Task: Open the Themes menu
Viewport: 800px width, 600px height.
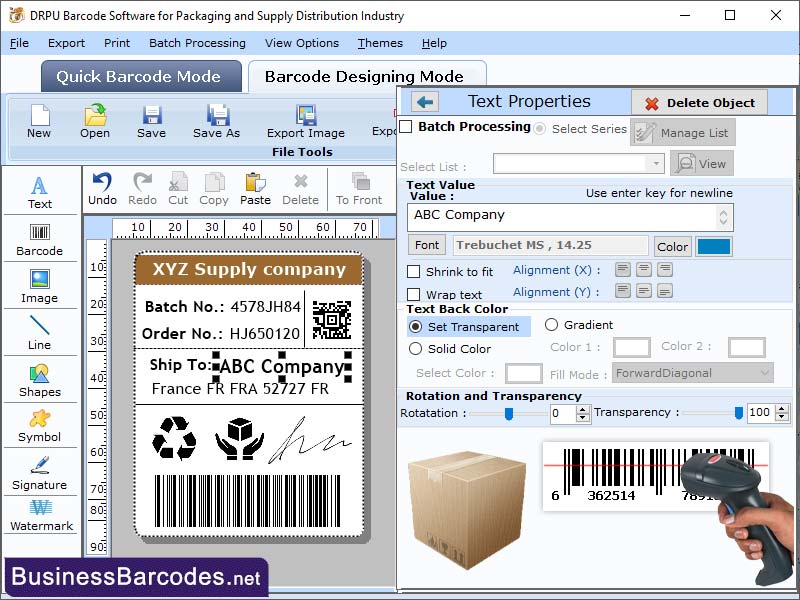Action: [379, 43]
